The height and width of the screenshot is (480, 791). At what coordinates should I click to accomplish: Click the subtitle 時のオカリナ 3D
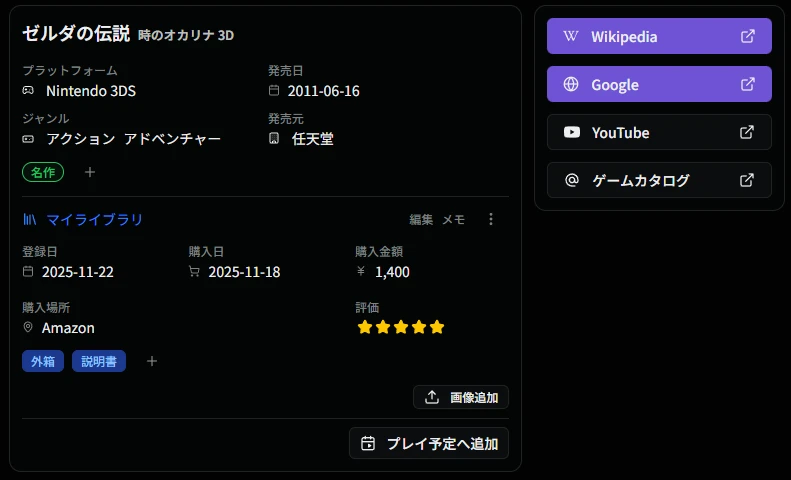186,35
